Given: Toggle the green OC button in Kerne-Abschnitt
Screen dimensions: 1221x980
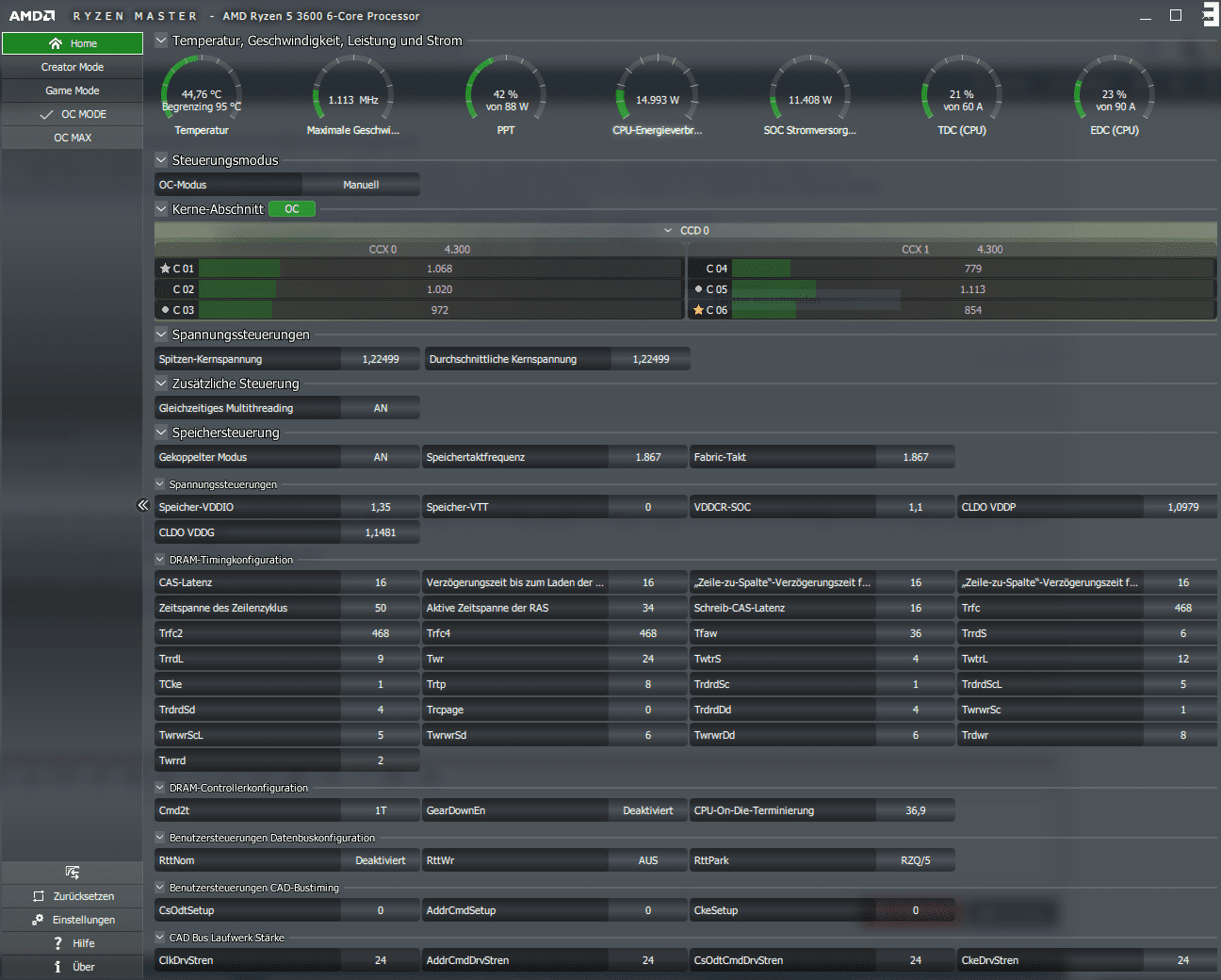Looking at the screenshot, I should point(292,209).
